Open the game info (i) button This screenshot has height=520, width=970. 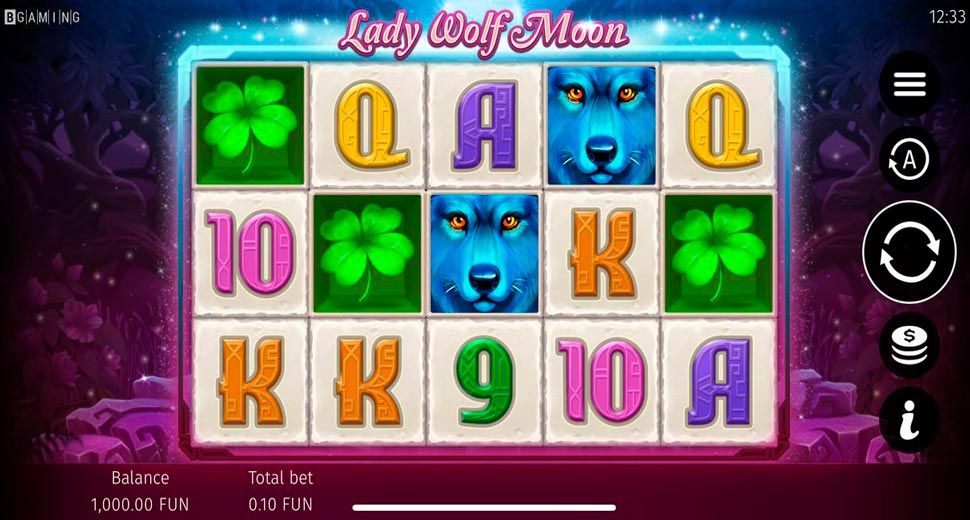[x=909, y=420]
